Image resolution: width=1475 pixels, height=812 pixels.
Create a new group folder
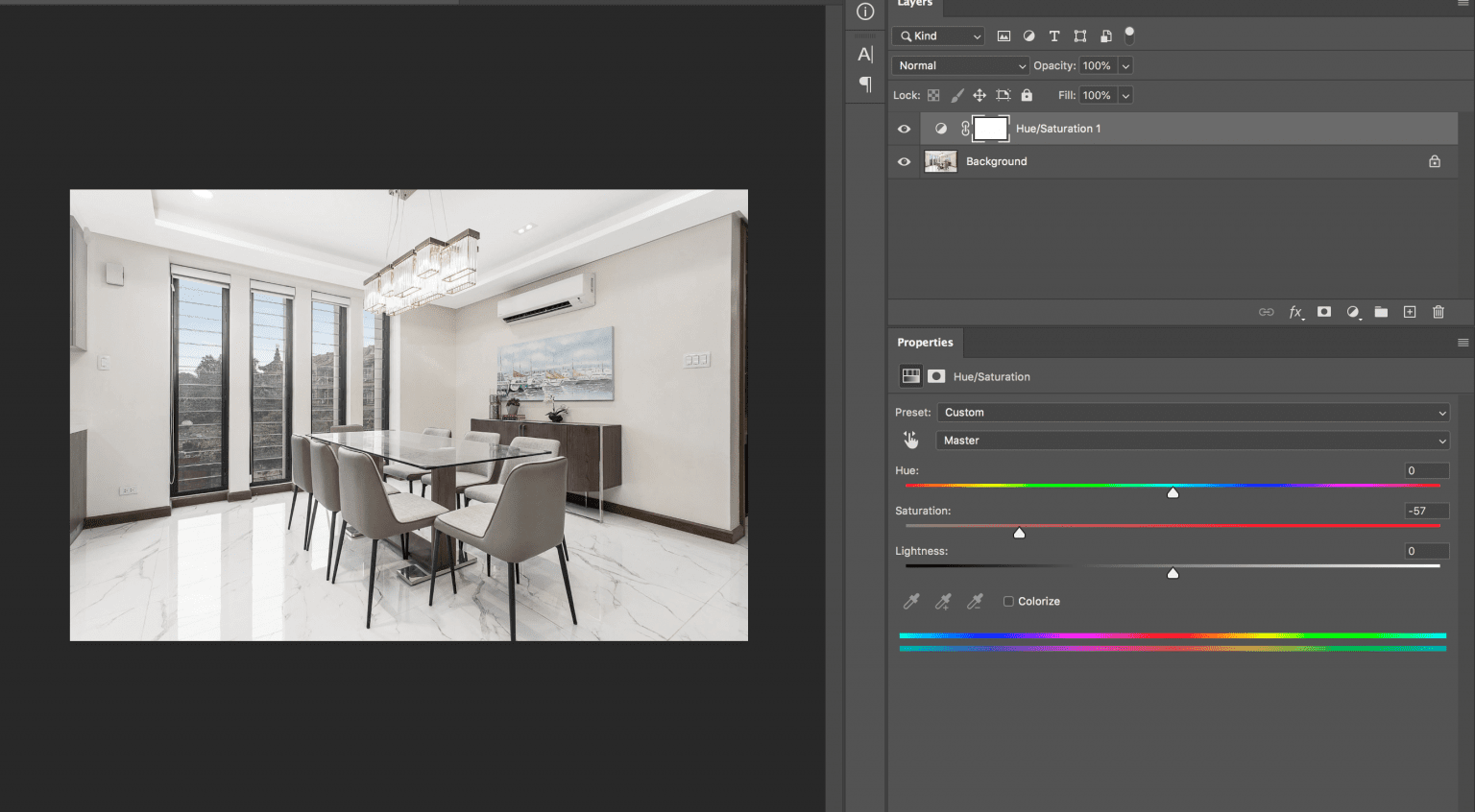[x=1381, y=312]
